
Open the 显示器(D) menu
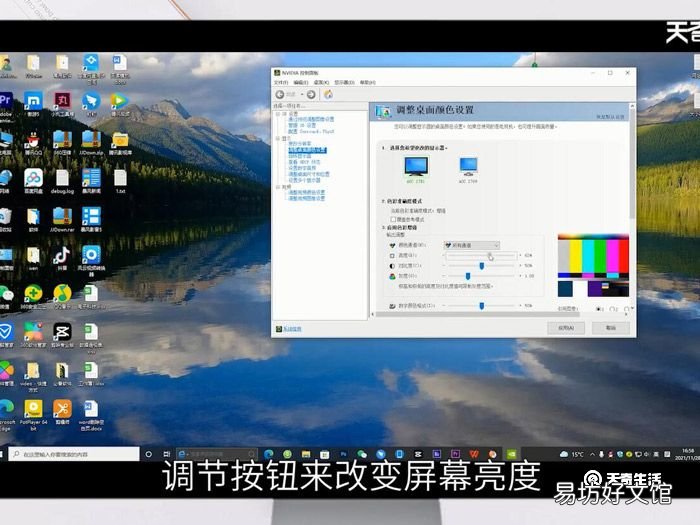pyautogui.click(x=344, y=83)
